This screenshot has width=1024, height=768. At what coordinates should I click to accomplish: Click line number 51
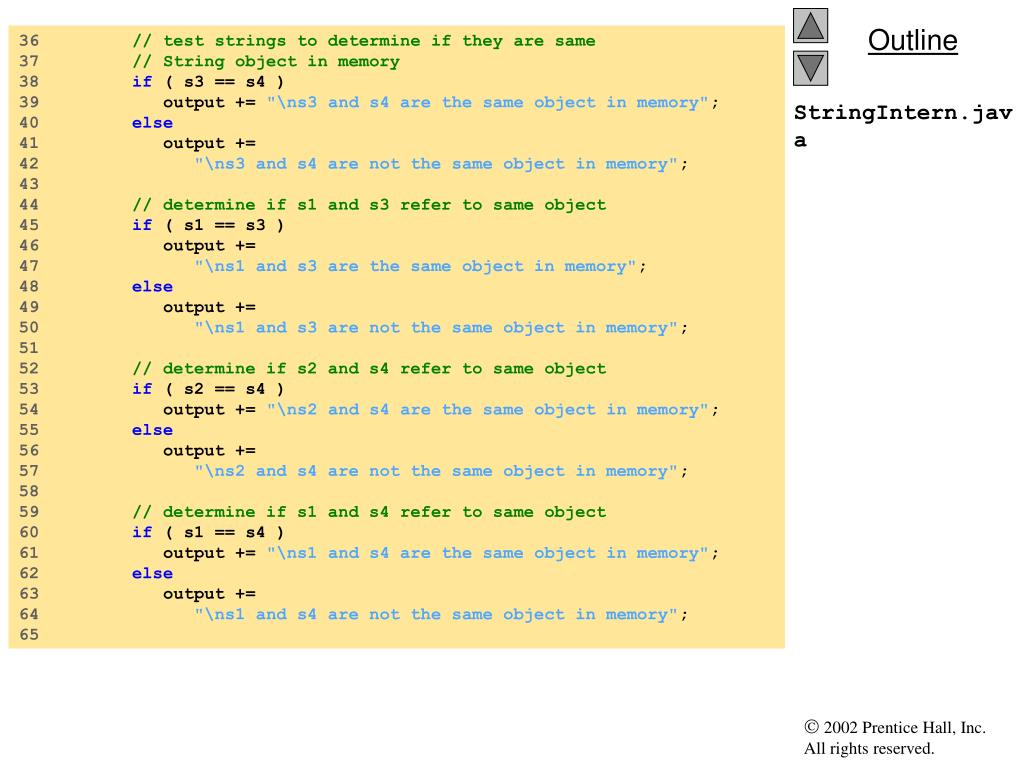29,348
